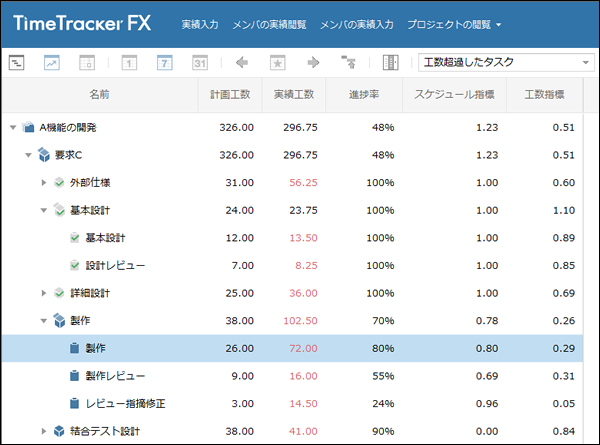This screenshot has width=600, height=445.
Task: Select the 製作レビュー task row
Action: pos(292,376)
